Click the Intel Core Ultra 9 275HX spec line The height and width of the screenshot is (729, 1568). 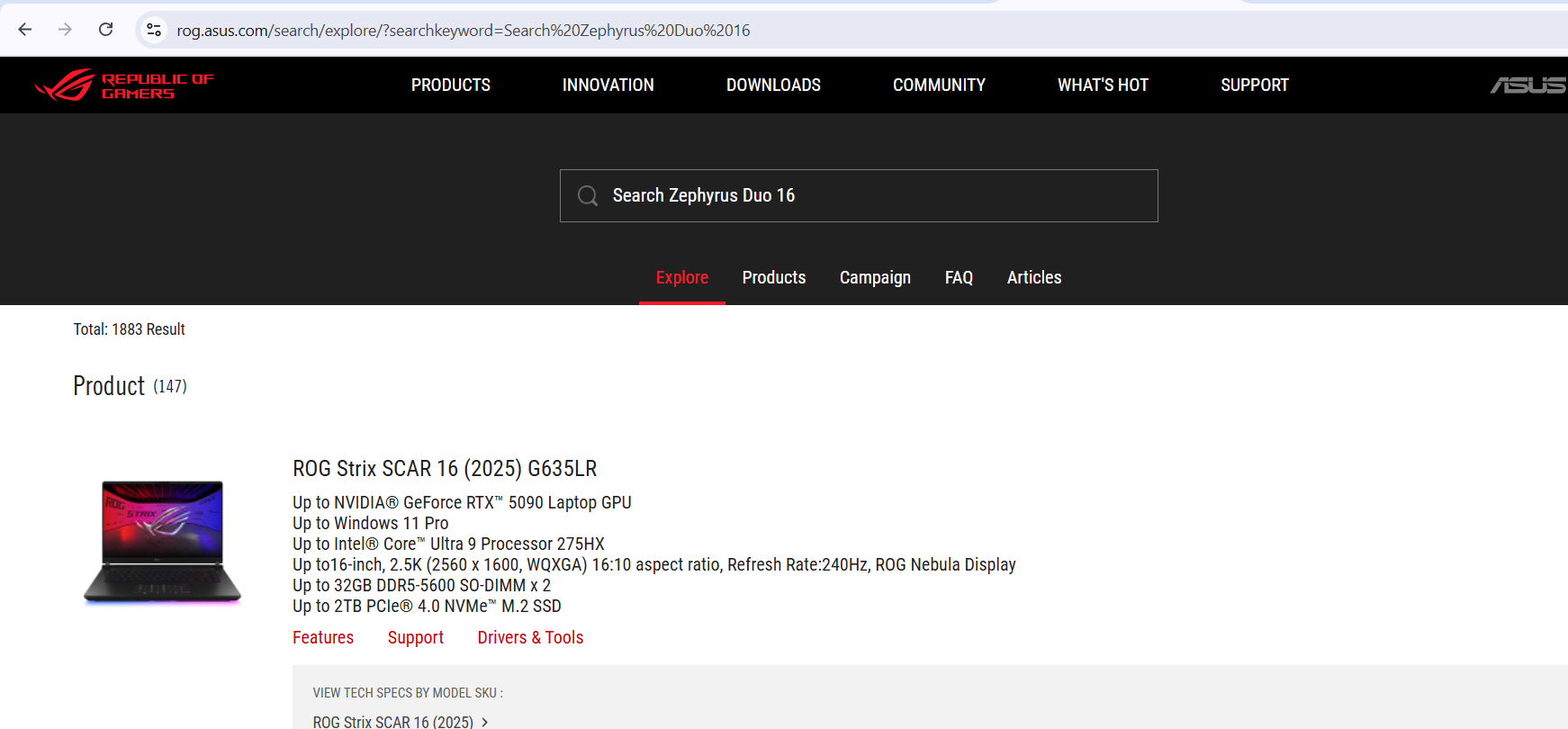click(x=448, y=544)
